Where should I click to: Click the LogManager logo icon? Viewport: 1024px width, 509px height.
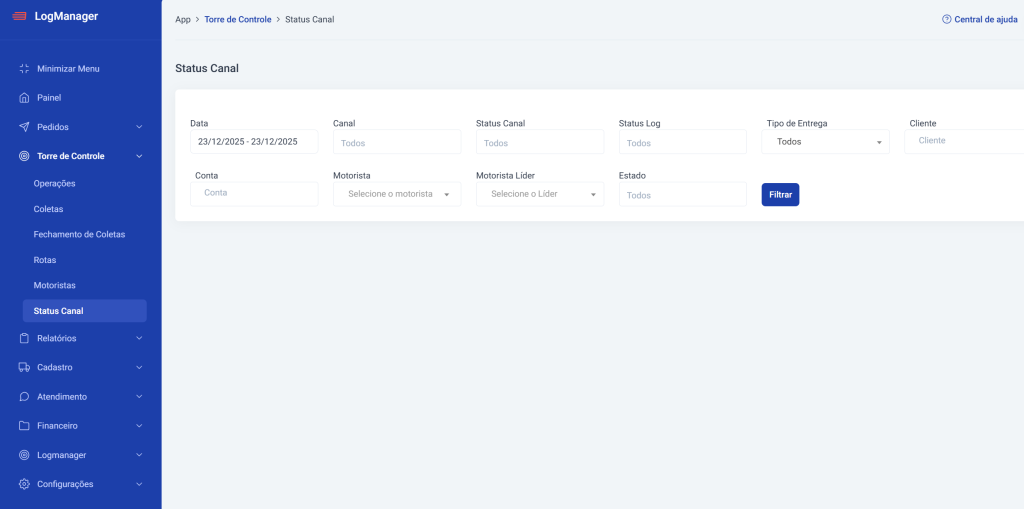click(x=19, y=16)
